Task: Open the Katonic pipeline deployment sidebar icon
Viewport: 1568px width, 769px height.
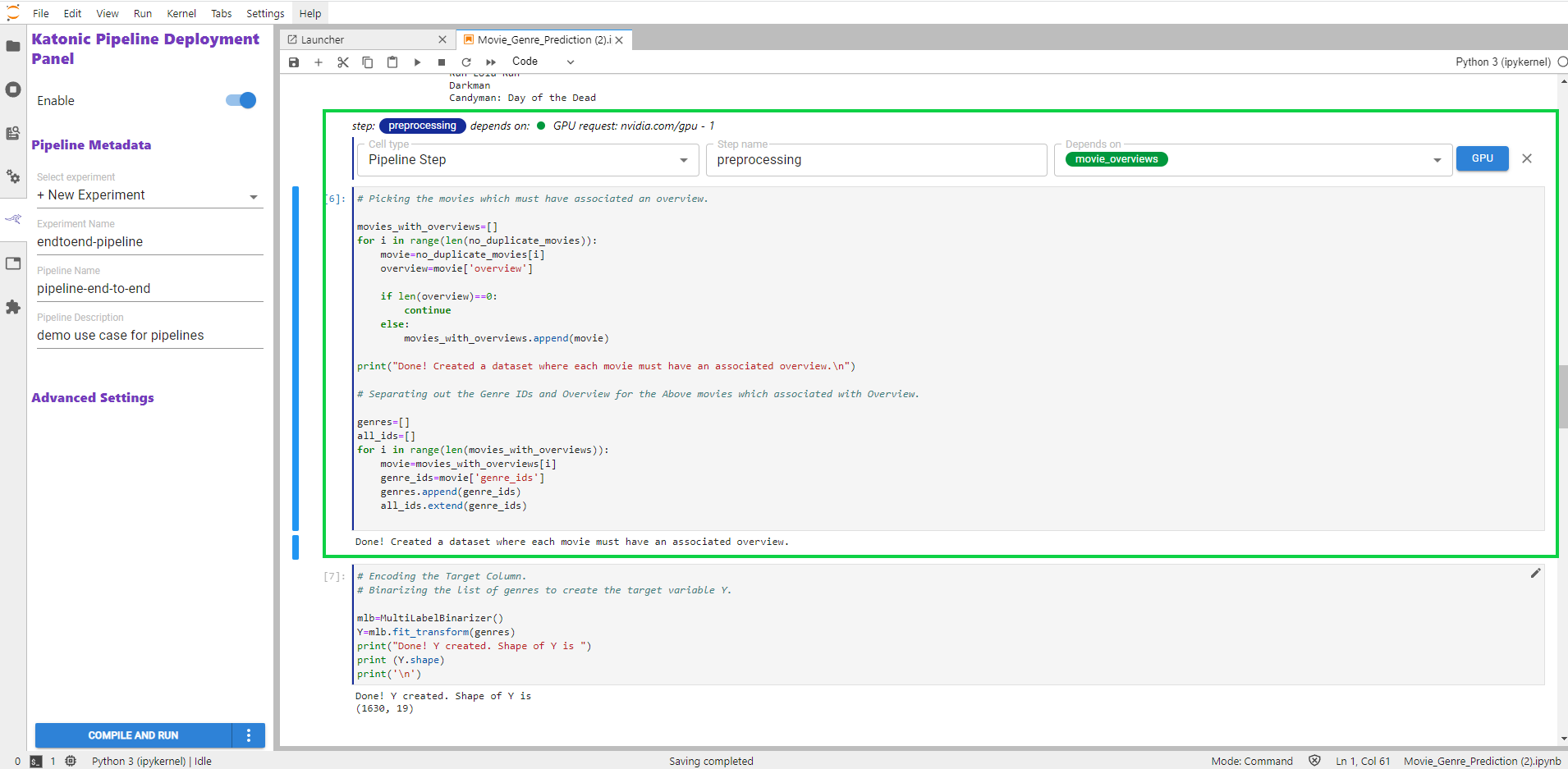Action: (13, 219)
